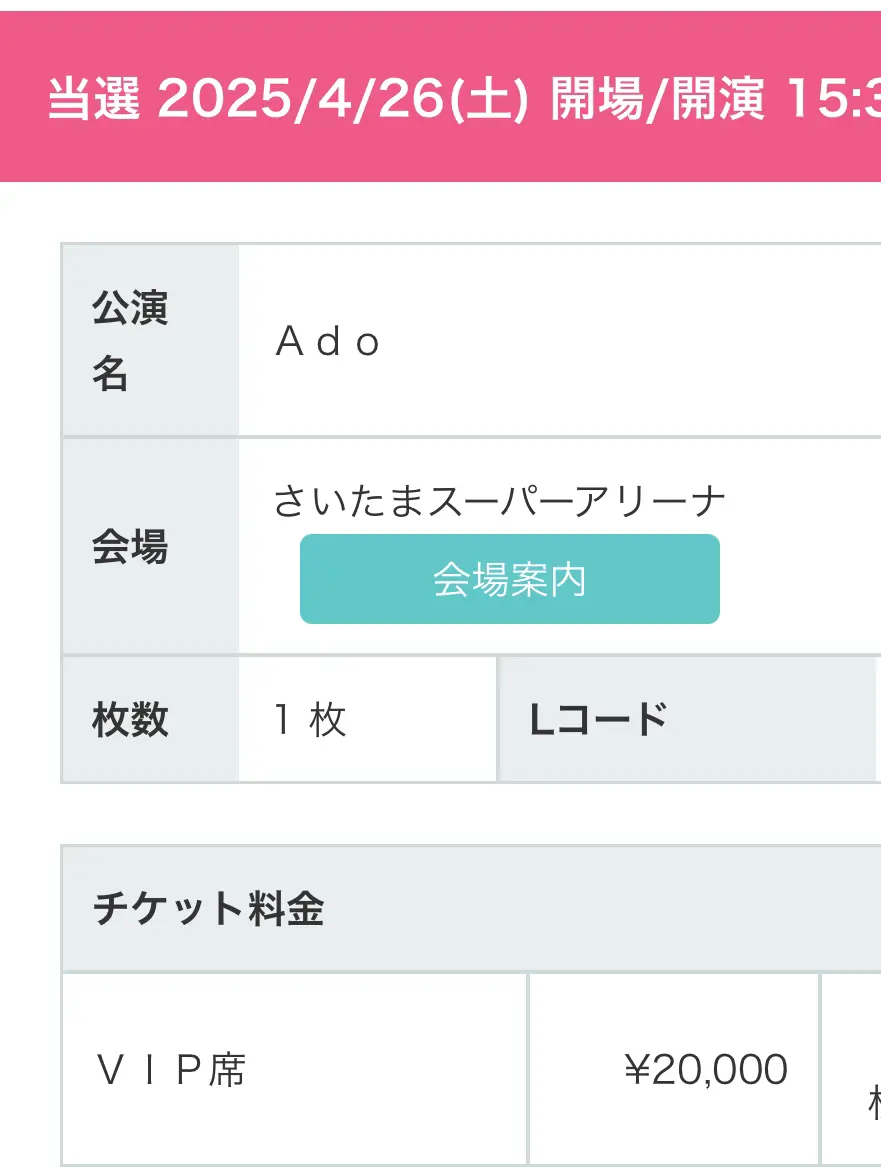881x1167 pixels.
Task: Click the 当選 word in the banner
Action: tap(94, 98)
